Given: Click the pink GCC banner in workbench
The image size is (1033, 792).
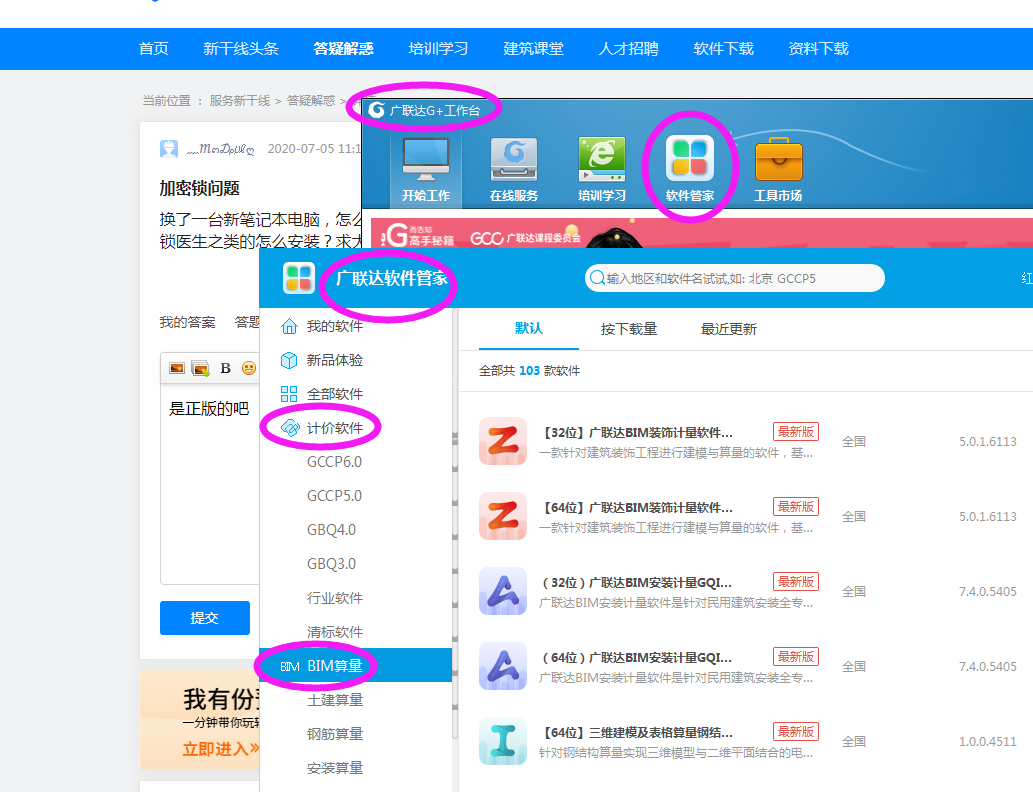Looking at the screenshot, I should coord(702,233).
